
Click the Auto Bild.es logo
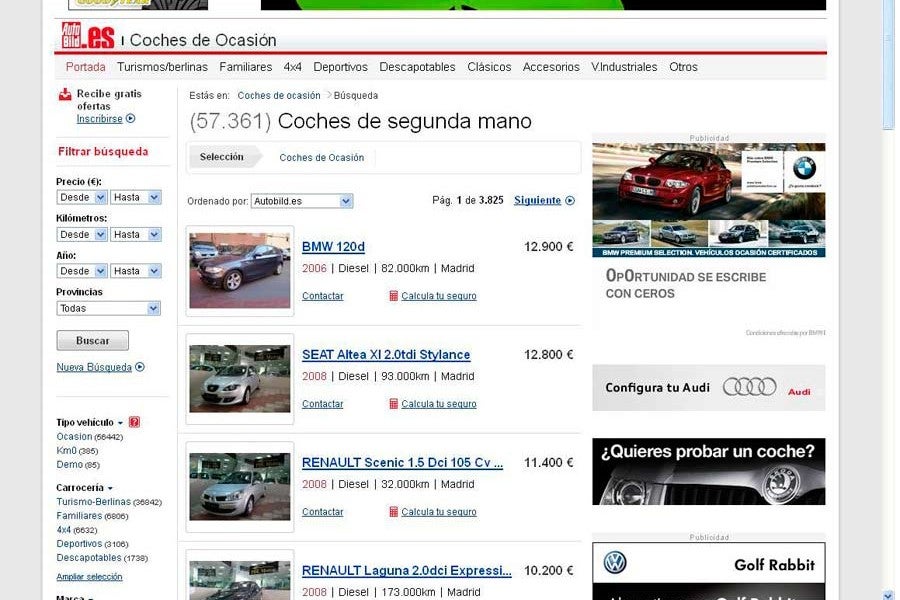tap(88, 36)
